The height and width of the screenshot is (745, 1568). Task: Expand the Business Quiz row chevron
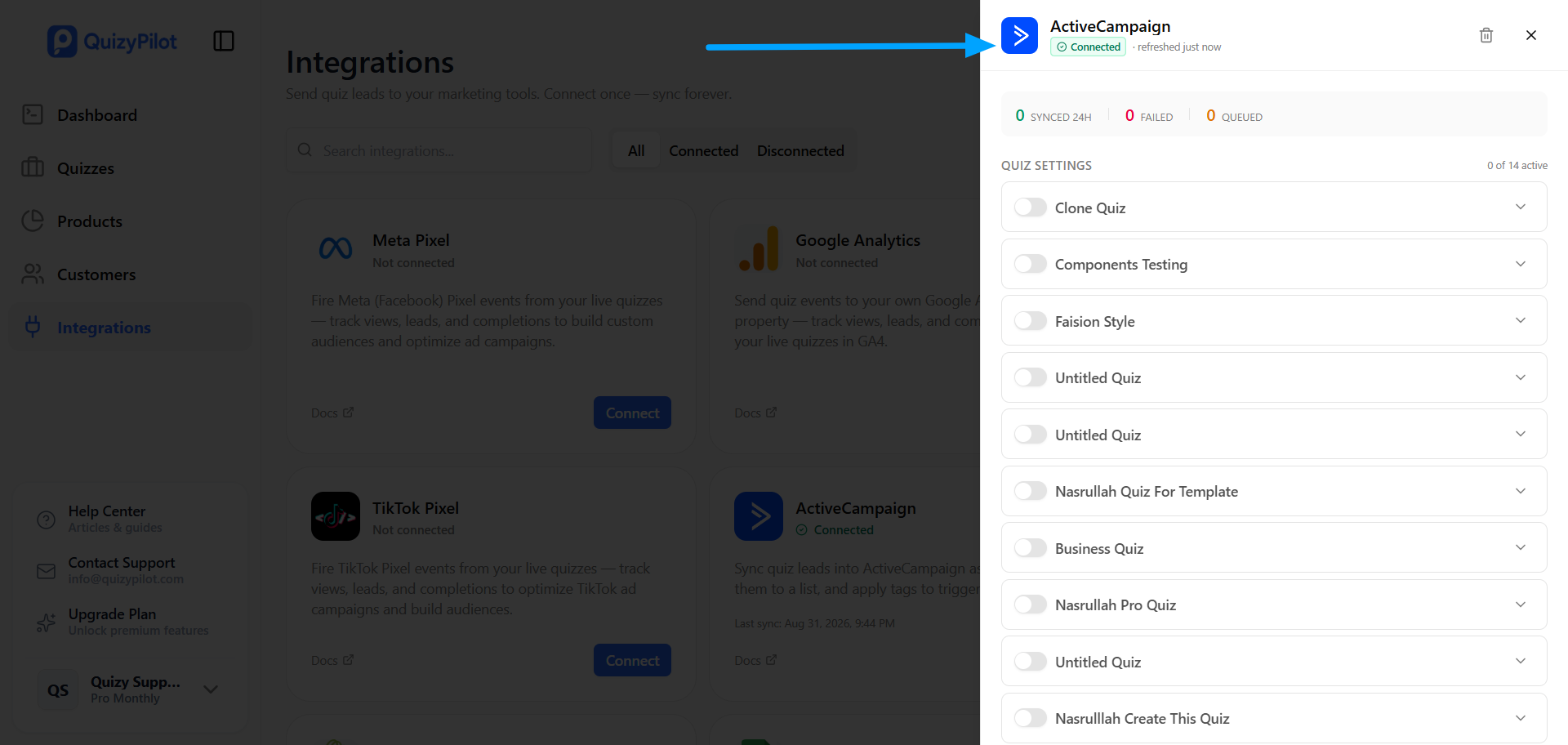pos(1521,547)
